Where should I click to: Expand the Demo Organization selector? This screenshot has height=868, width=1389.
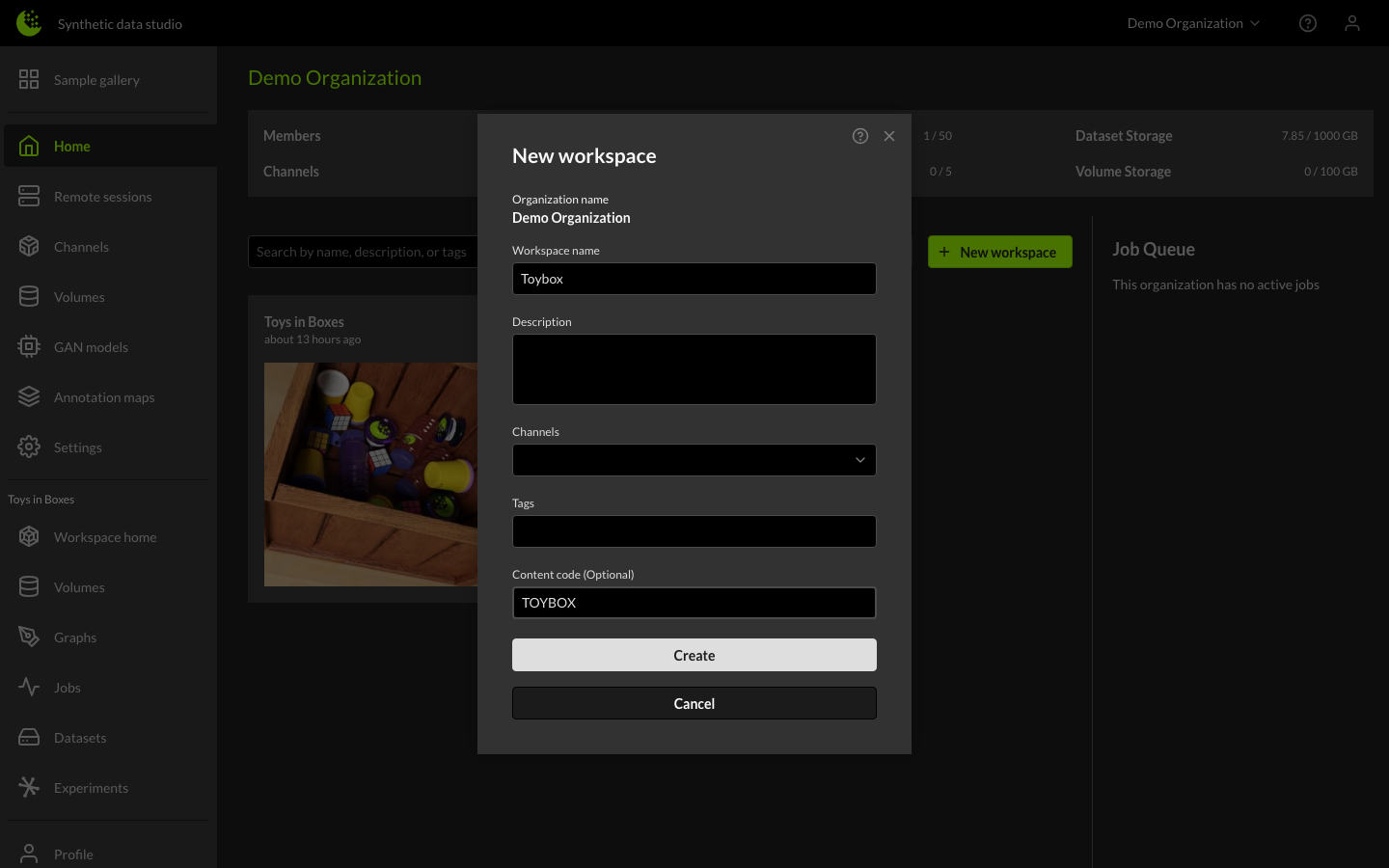tap(1193, 22)
